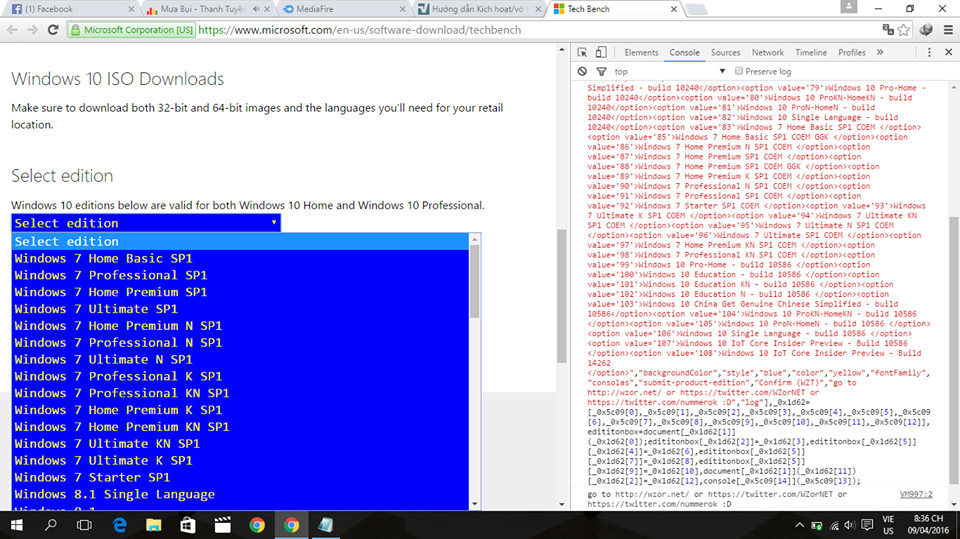The image size is (960, 539).
Task: Open the Chrome menu
Action: pyautogui.click(x=948, y=30)
